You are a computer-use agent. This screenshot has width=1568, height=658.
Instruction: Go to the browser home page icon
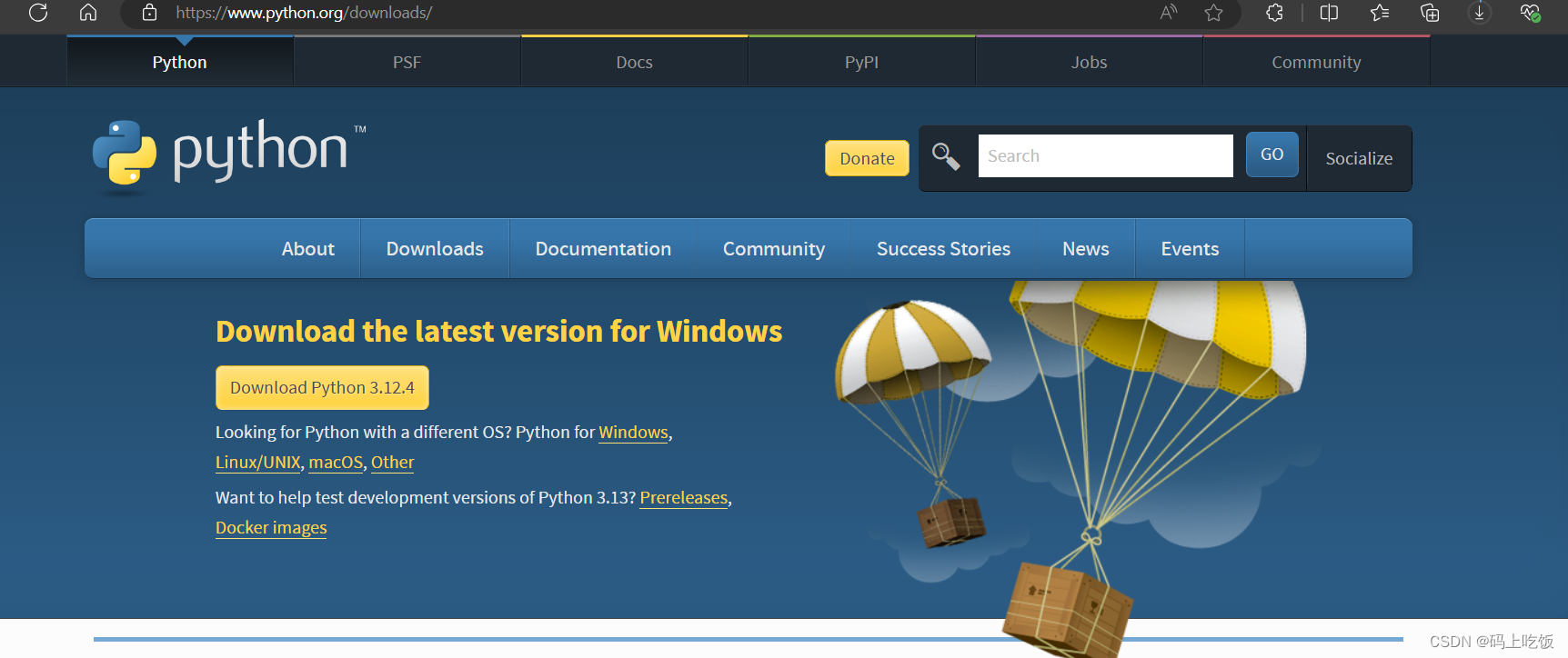[x=88, y=13]
